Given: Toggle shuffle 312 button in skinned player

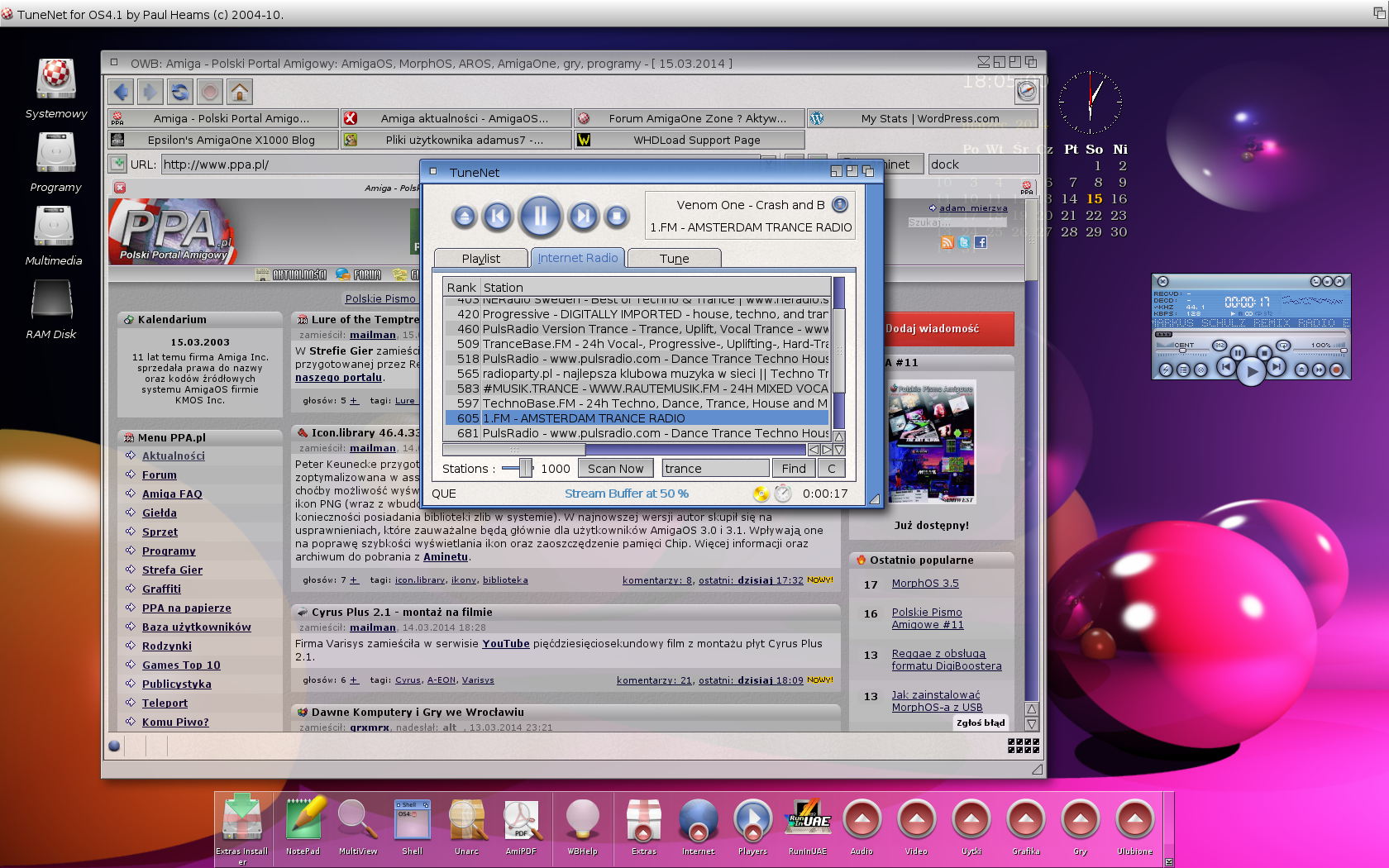Looking at the screenshot, I should click(x=1220, y=346).
